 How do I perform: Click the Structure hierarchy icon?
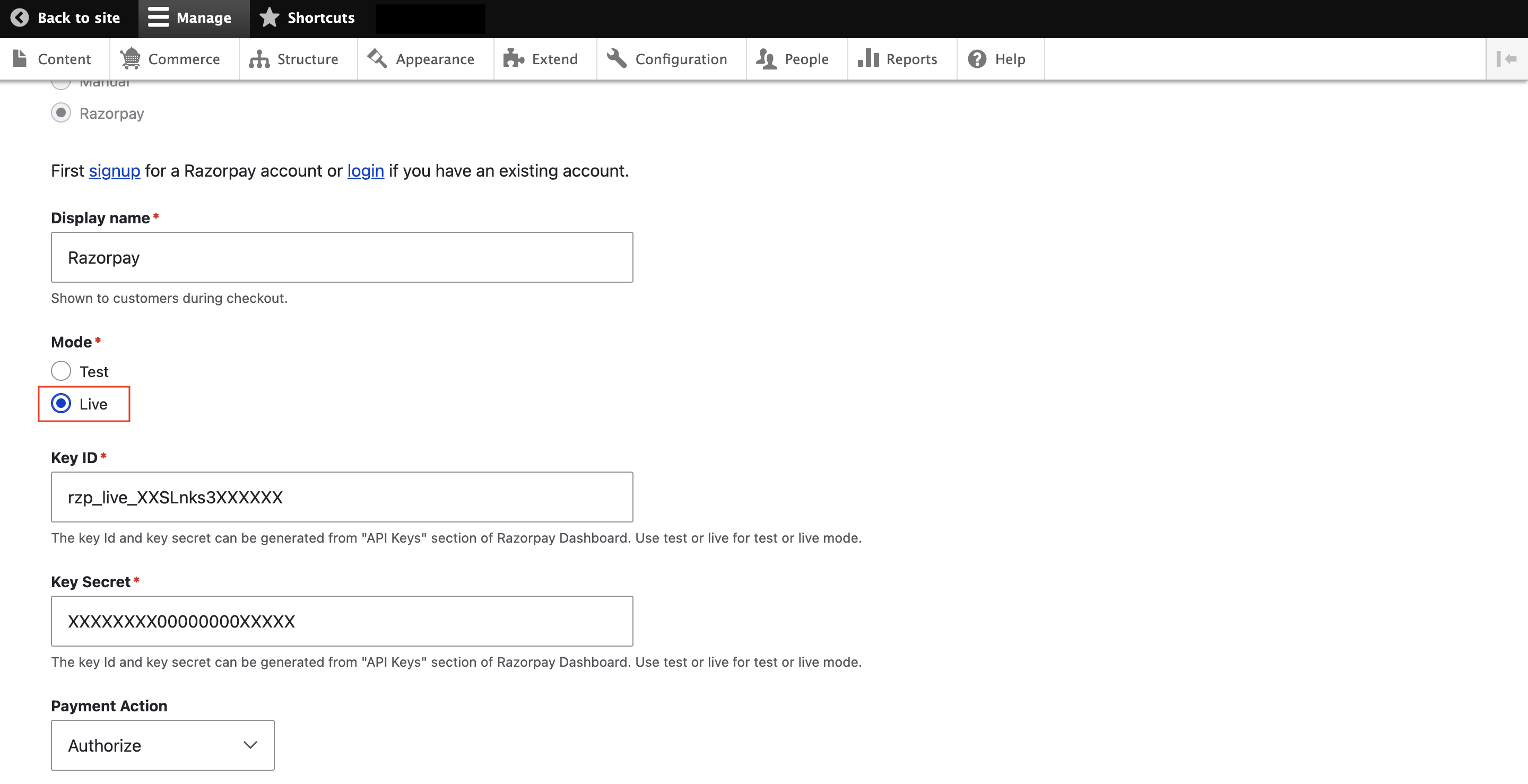259,59
